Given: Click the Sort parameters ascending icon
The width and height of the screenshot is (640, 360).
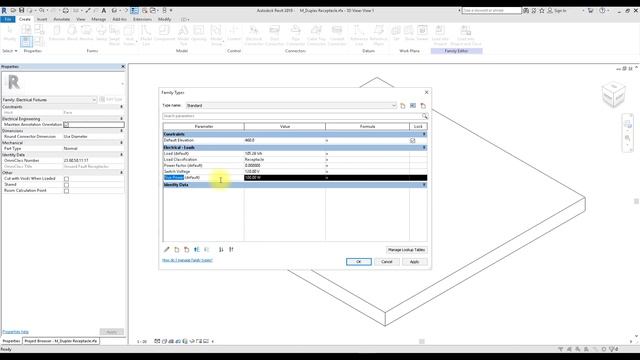Looking at the screenshot, I should pyautogui.click(x=221, y=249).
